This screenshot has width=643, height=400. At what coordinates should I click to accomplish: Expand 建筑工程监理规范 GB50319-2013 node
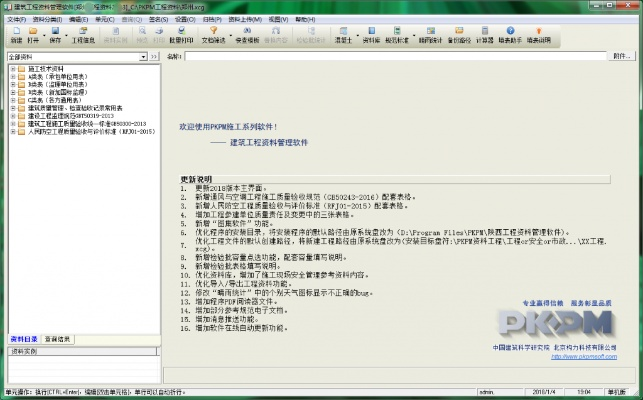click(x=11, y=116)
